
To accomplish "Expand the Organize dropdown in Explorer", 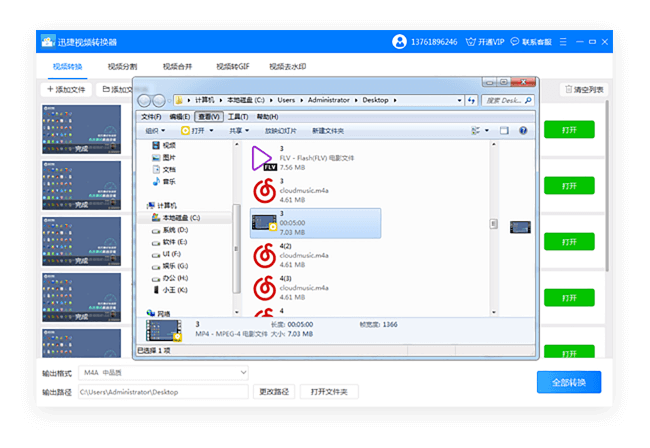I will coord(155,131).
